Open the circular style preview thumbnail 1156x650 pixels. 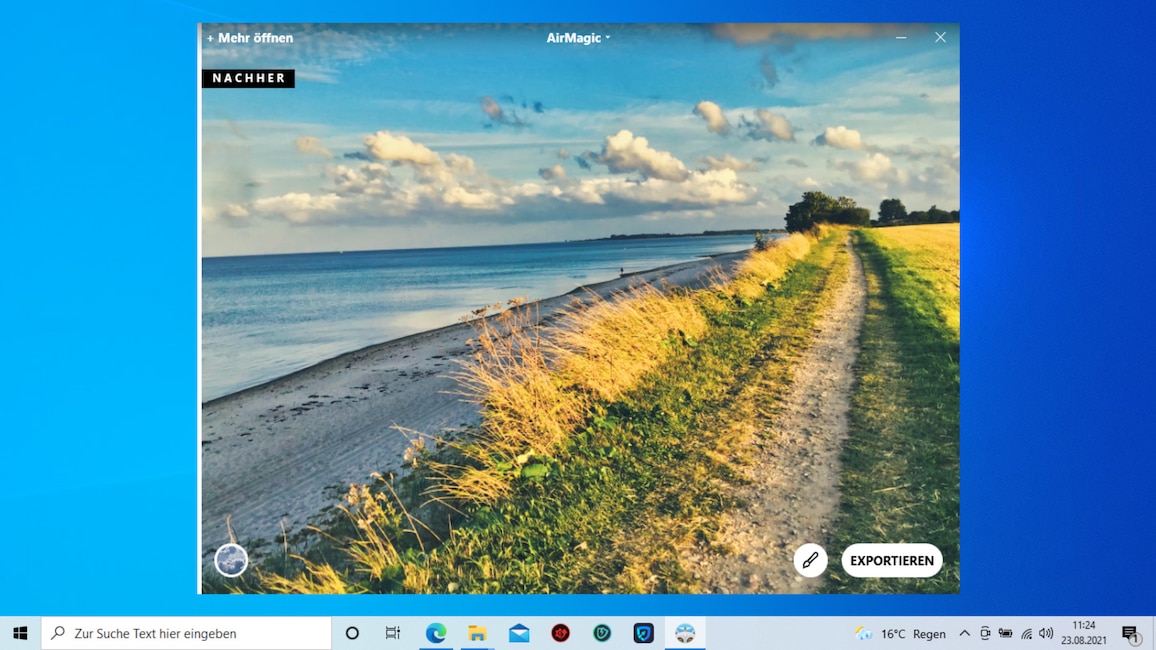pyautogui.click(x=231, y=560)
